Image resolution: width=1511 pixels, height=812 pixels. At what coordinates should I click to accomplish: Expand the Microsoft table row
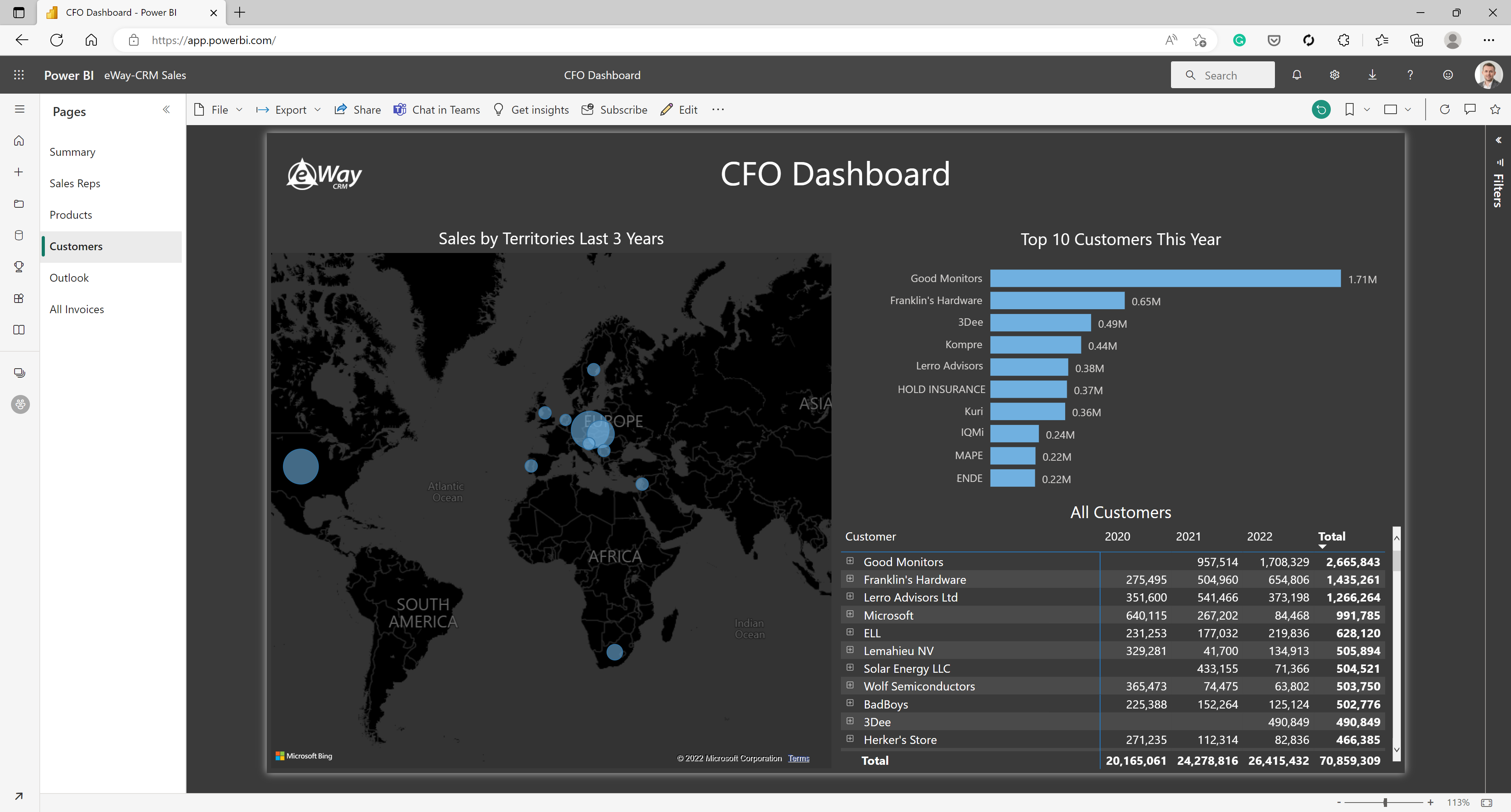pos(850,615)
